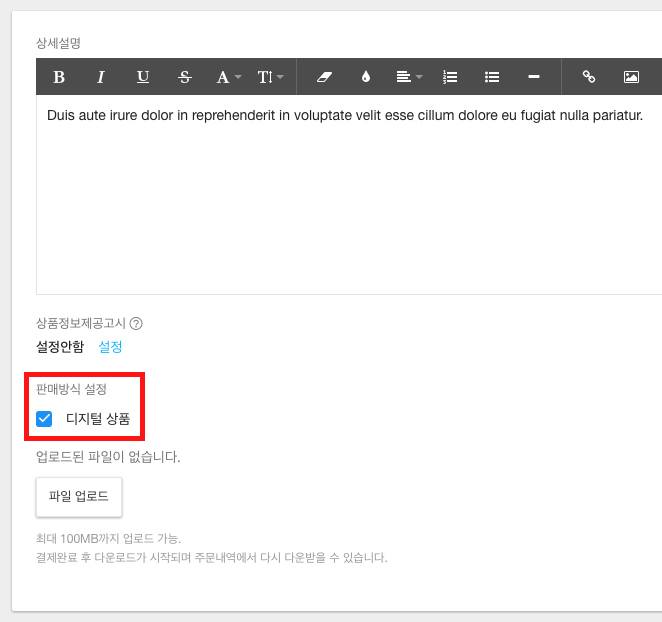662x622 pixels.
Task: Click the 파일 업로드 button
Action: coord(79,497)
